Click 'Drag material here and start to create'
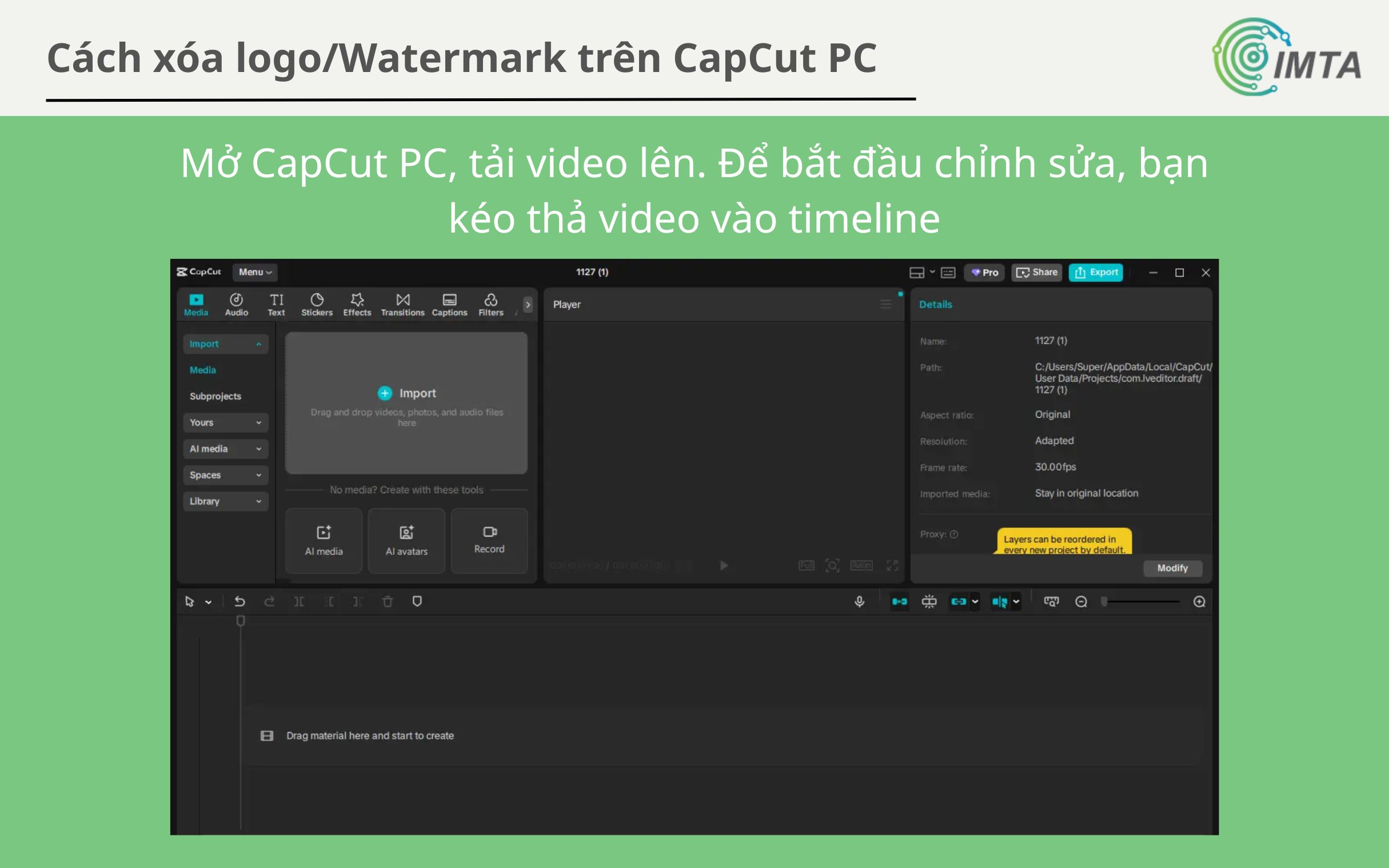 [370, 735]
